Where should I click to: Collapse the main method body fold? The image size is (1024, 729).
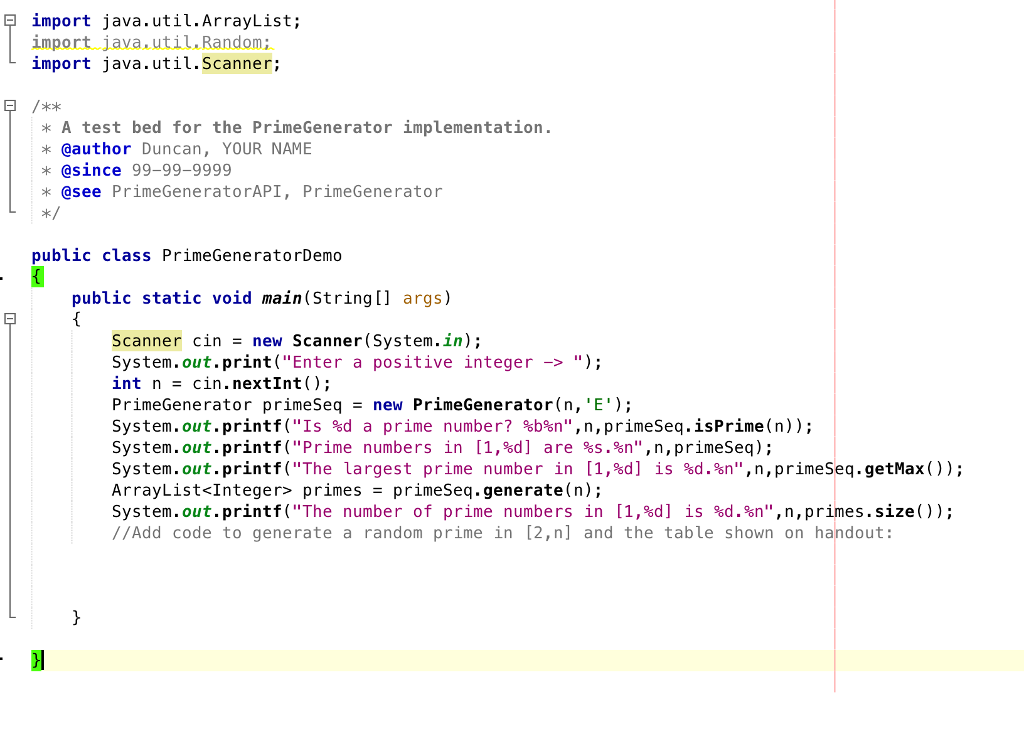pyautogui.click(x=9, y=318)
